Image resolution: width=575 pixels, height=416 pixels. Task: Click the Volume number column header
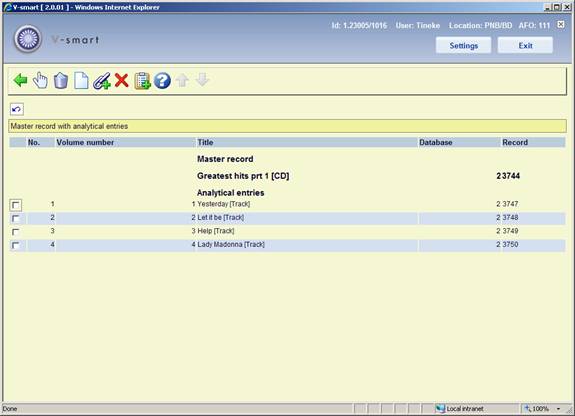coord(85,142)
